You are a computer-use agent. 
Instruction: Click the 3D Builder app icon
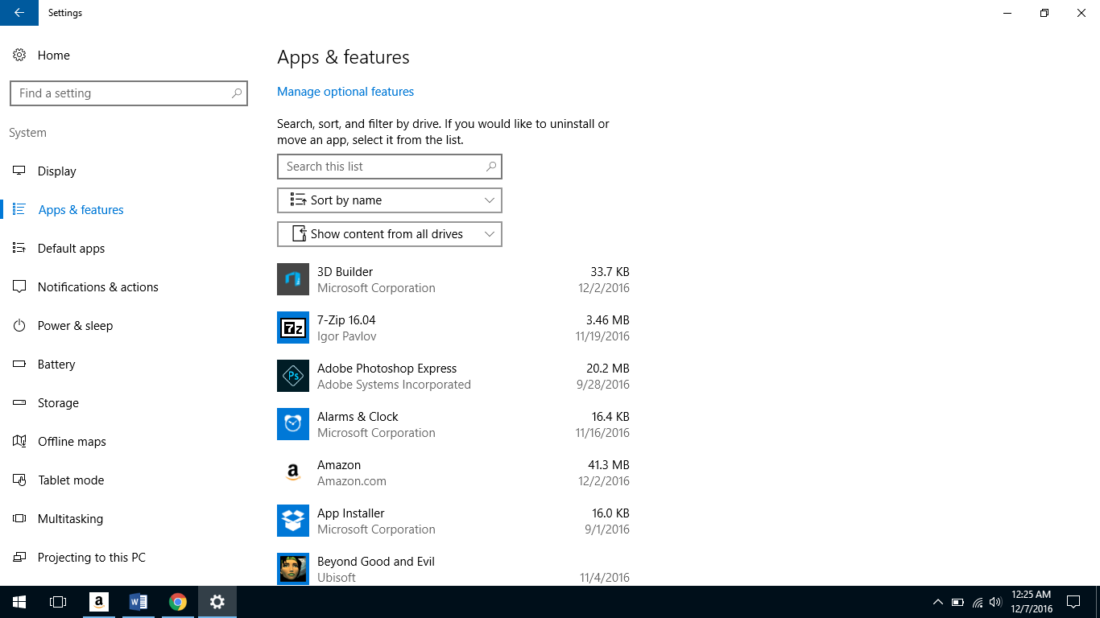point(293,279)
